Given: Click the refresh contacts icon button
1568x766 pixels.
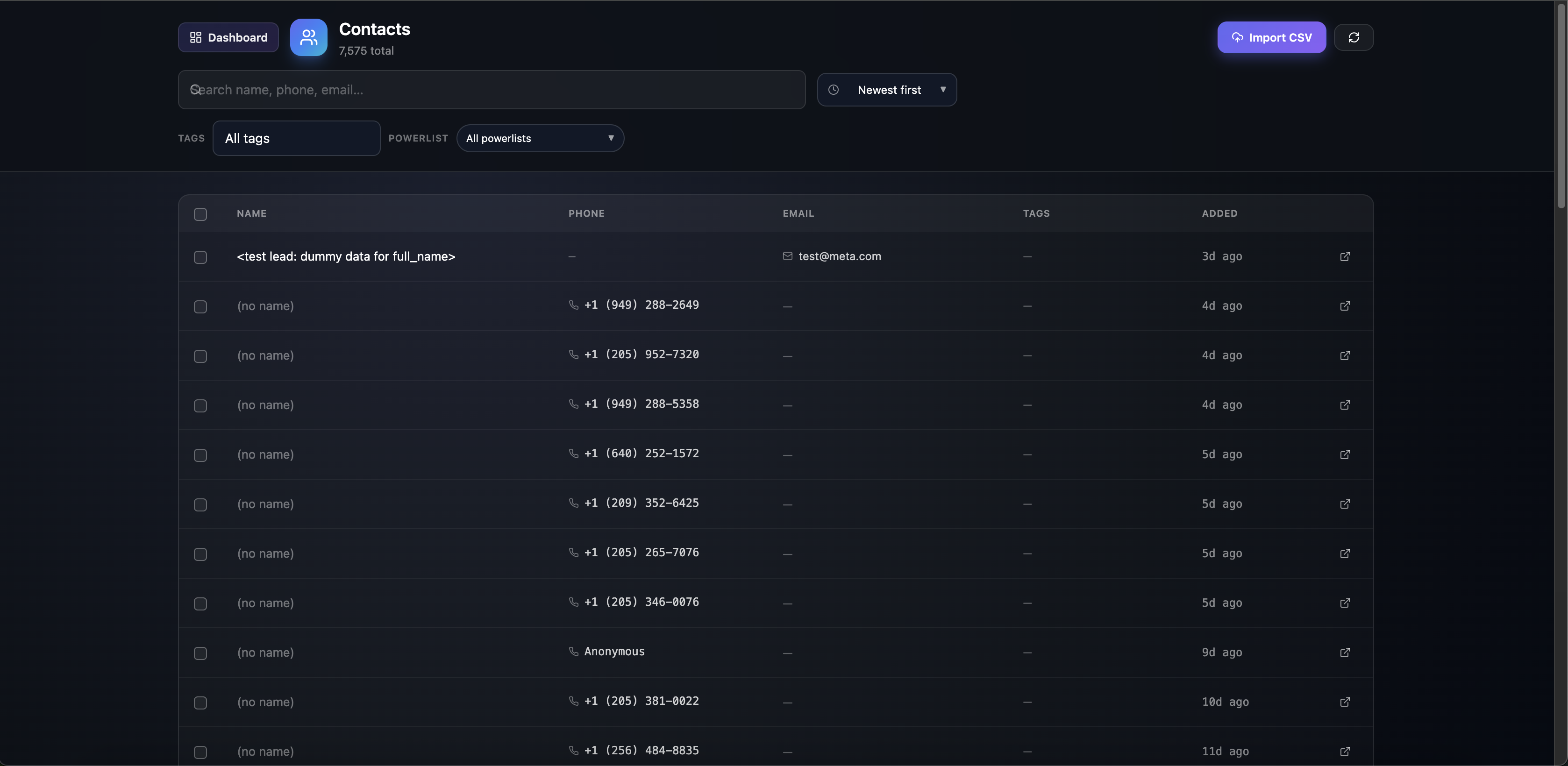Looking at the screenshot, I should (1353, 38).
